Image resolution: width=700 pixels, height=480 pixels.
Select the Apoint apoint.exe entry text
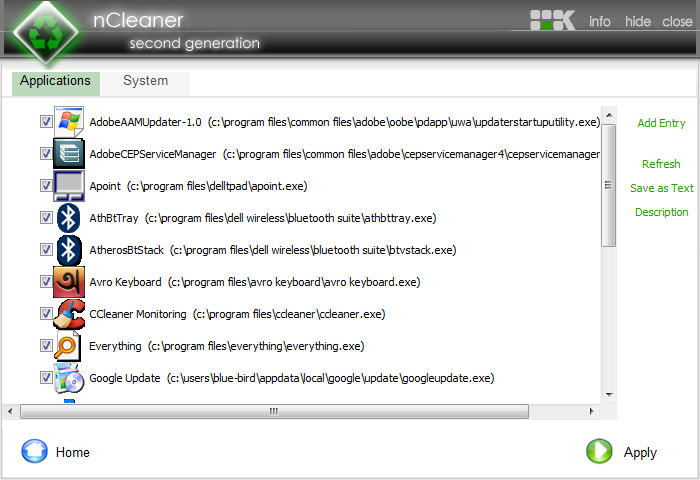click(198, 186)
